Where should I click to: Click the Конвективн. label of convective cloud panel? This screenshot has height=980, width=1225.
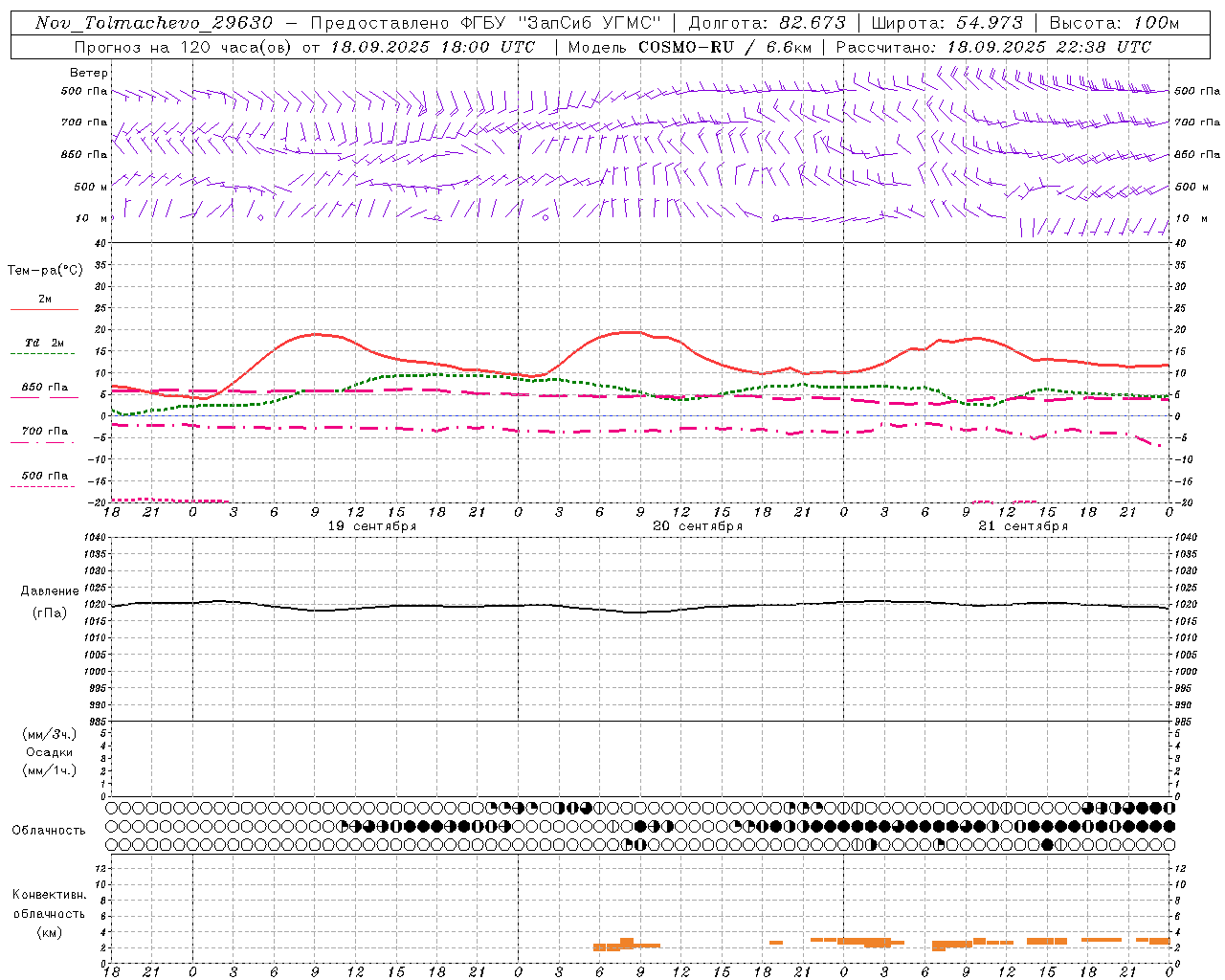tap(49, 895)
